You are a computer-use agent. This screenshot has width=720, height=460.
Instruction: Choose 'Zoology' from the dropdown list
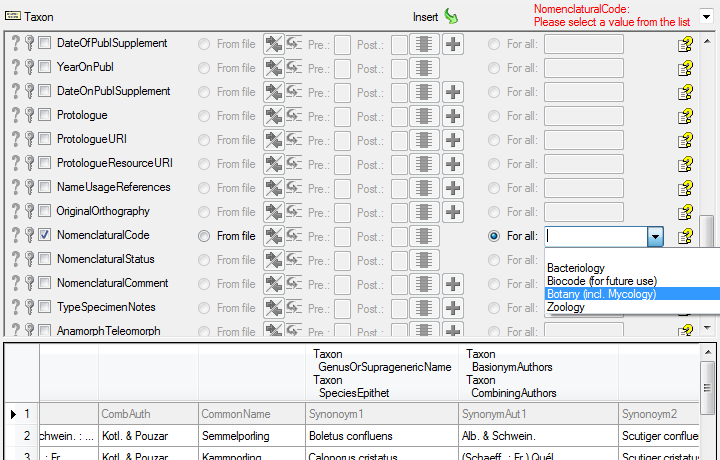pos(566,307)
